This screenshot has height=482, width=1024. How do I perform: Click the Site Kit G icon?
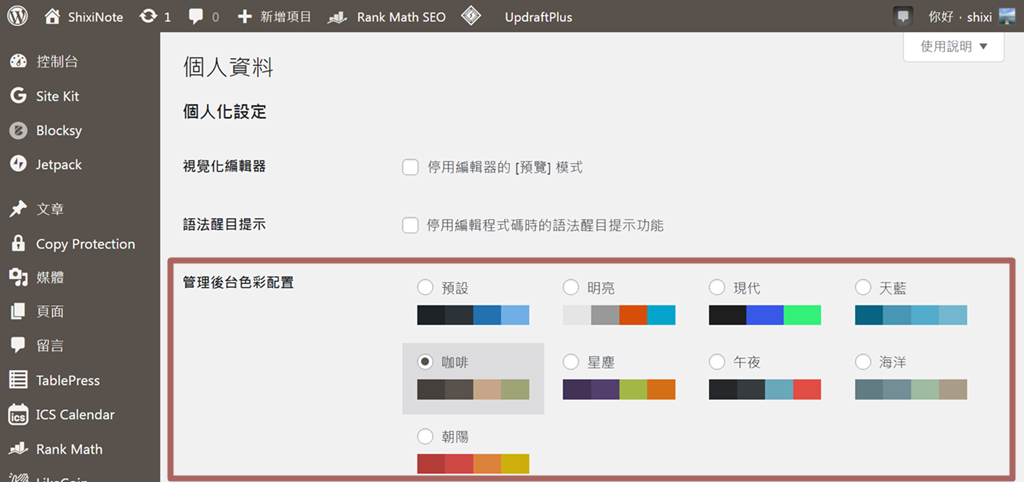[x=18, y=96]
